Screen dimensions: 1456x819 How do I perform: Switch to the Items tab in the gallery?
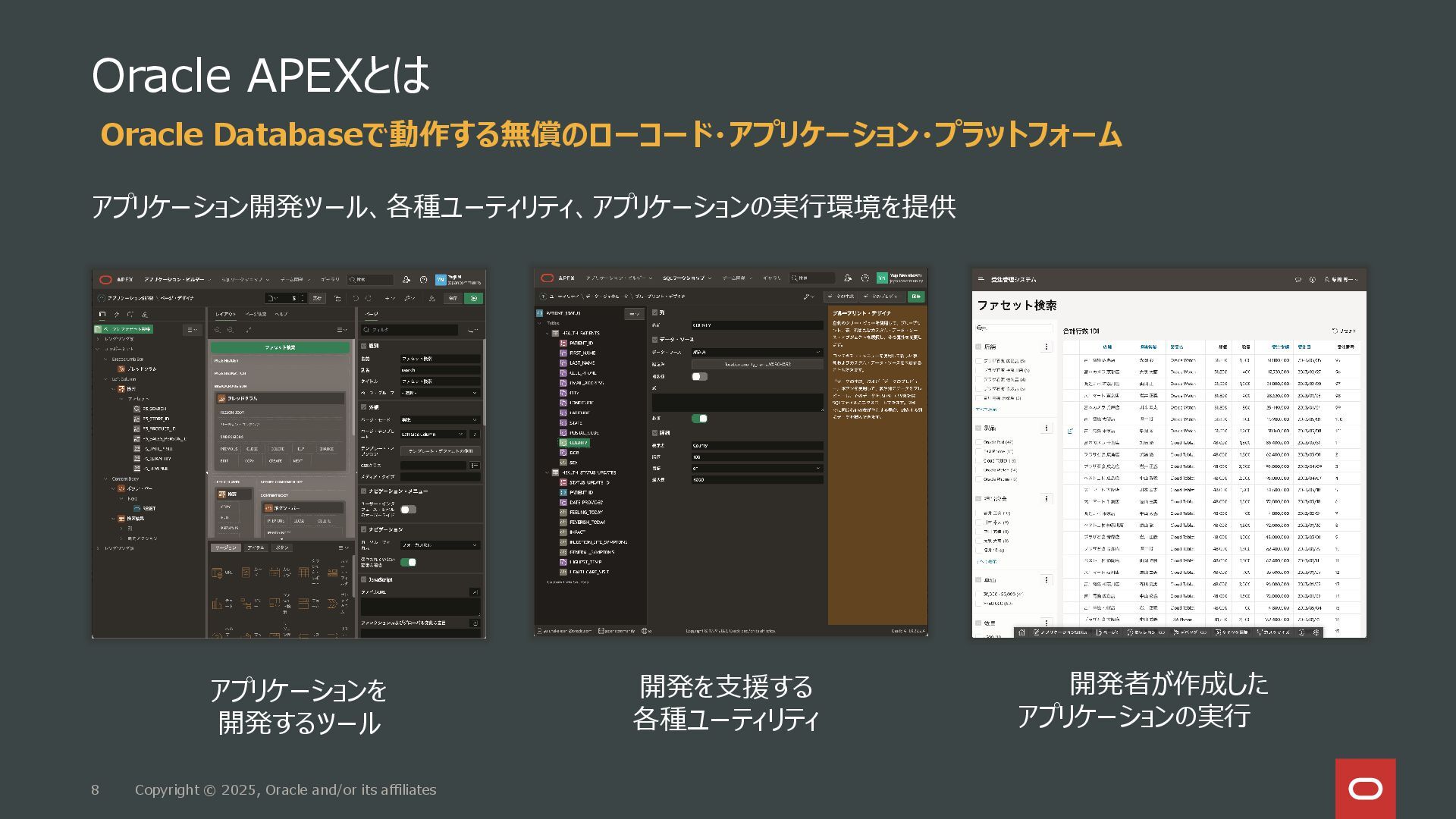[256, 548]
